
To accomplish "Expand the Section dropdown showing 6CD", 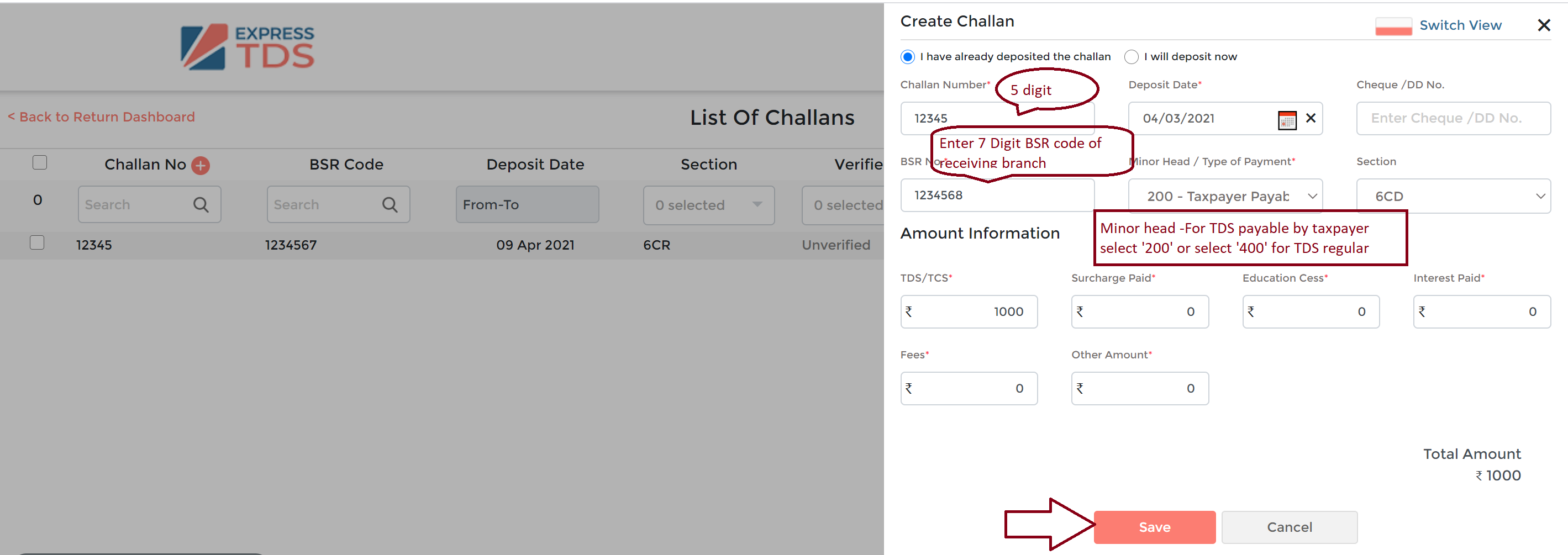I will click(1453, 197).
